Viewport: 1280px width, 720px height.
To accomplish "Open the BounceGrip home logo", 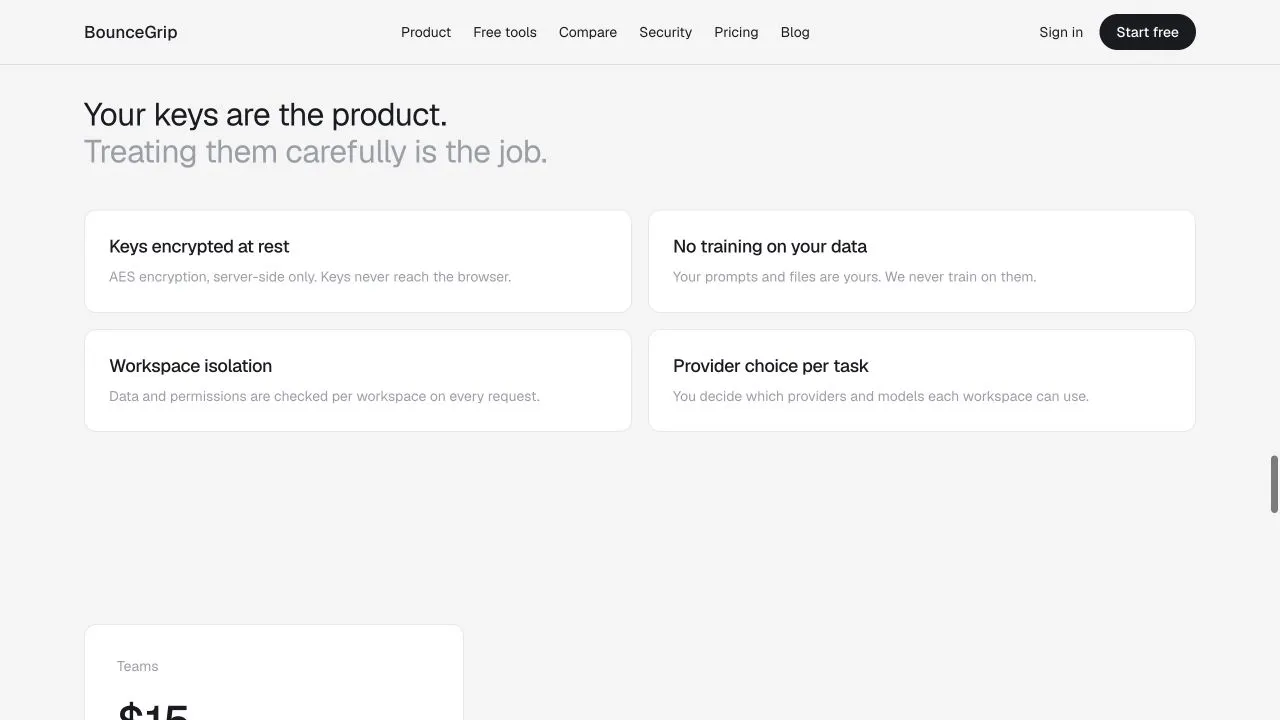I will [x=131, y=32].
